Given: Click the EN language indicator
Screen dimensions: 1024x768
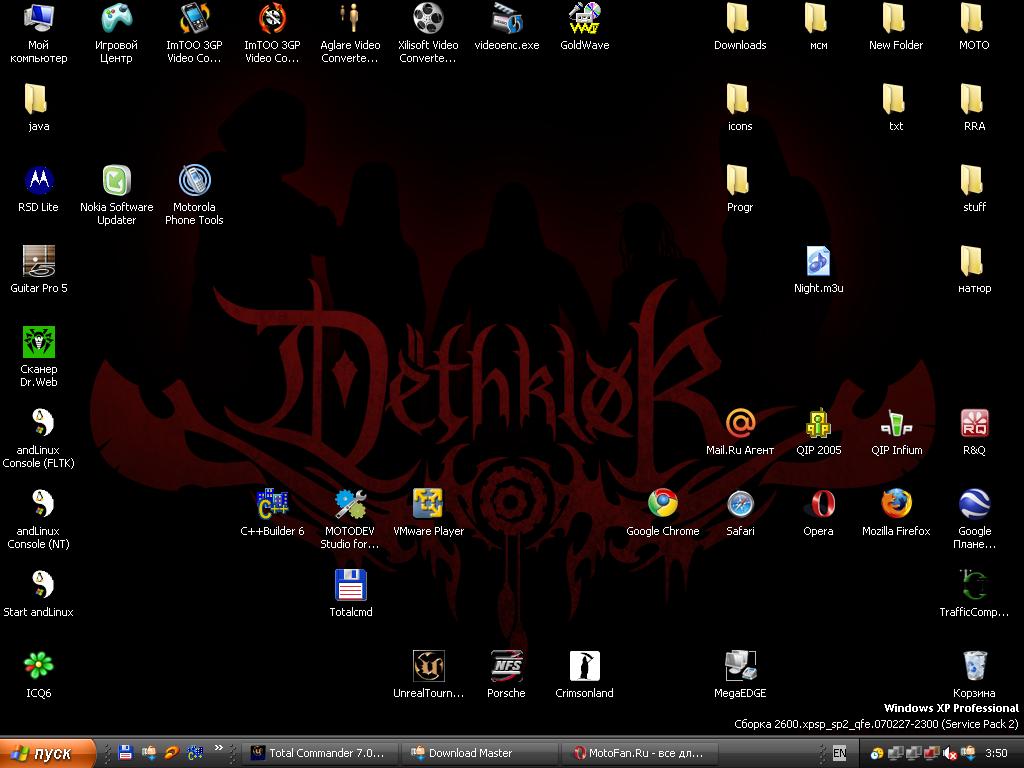Looking at the screenshot, I should tap(839, 753).
